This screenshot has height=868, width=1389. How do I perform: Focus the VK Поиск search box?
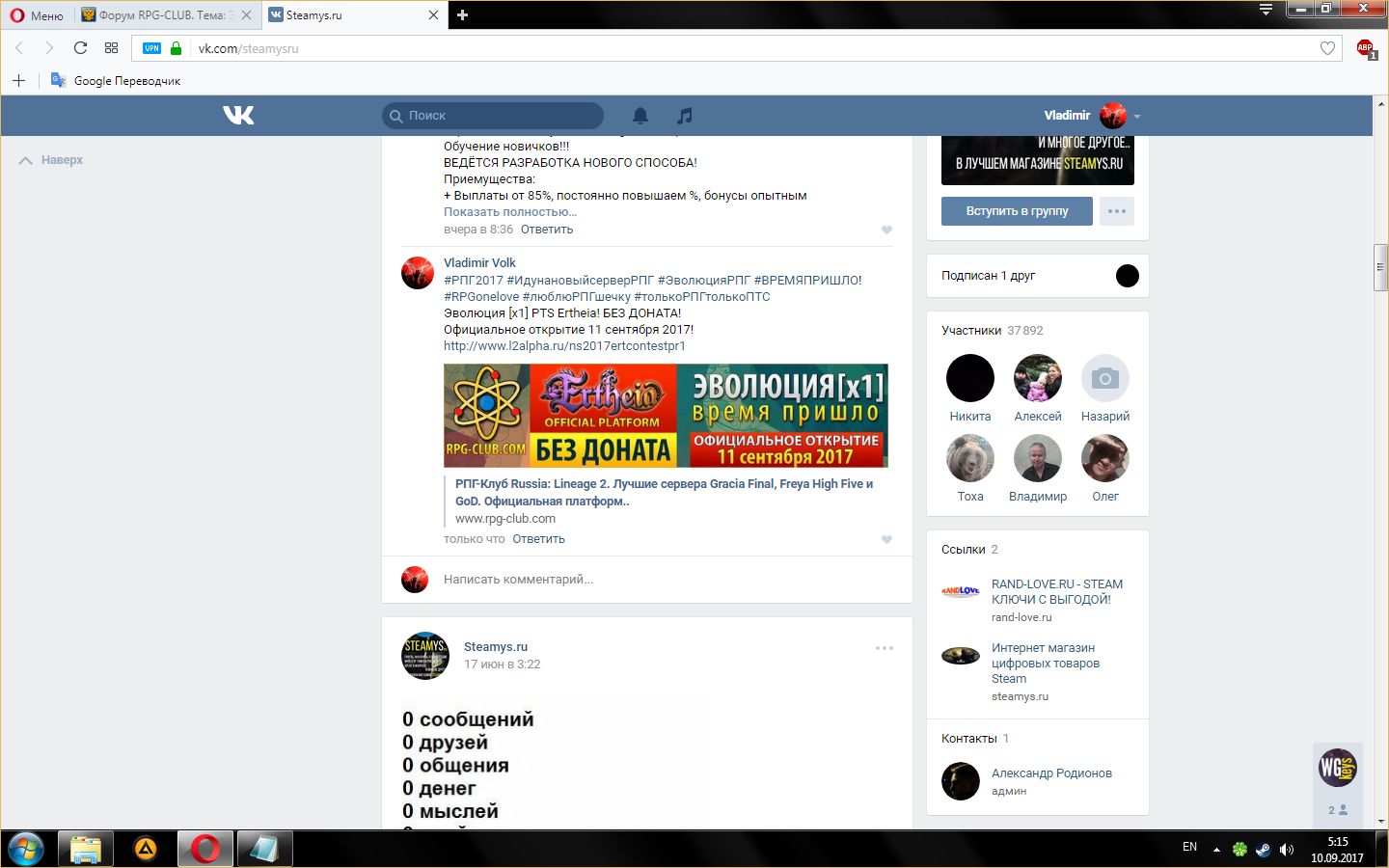(x=493, y=116)
